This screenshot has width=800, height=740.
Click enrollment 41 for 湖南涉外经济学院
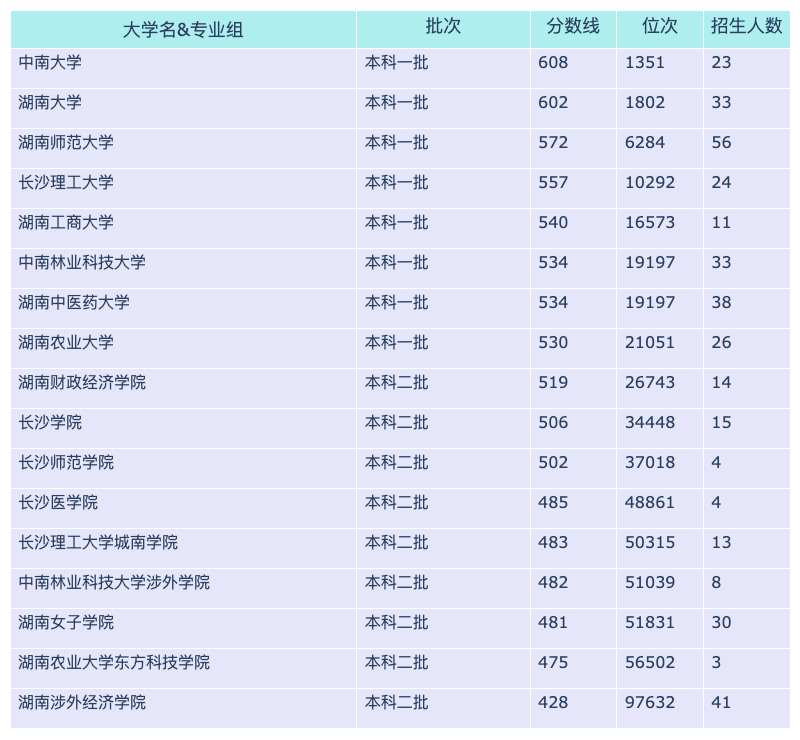[x=721, y=702]
